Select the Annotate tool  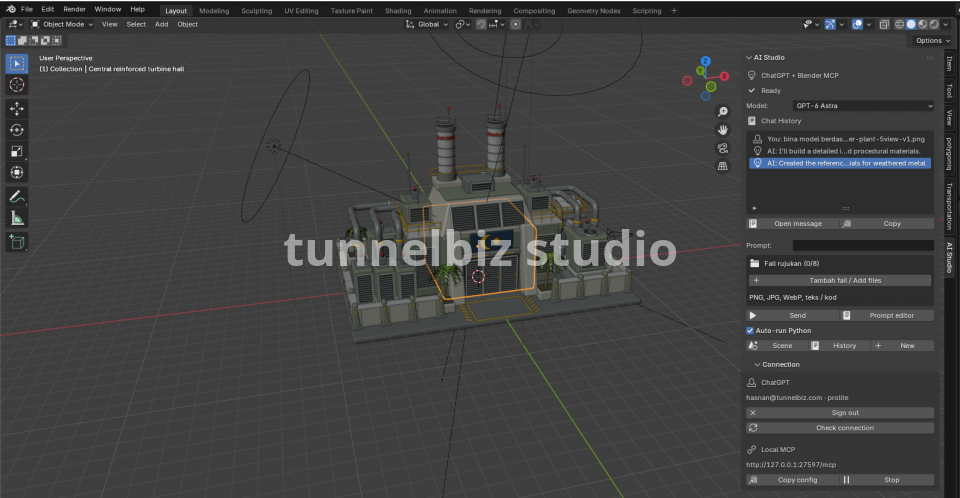17,197
